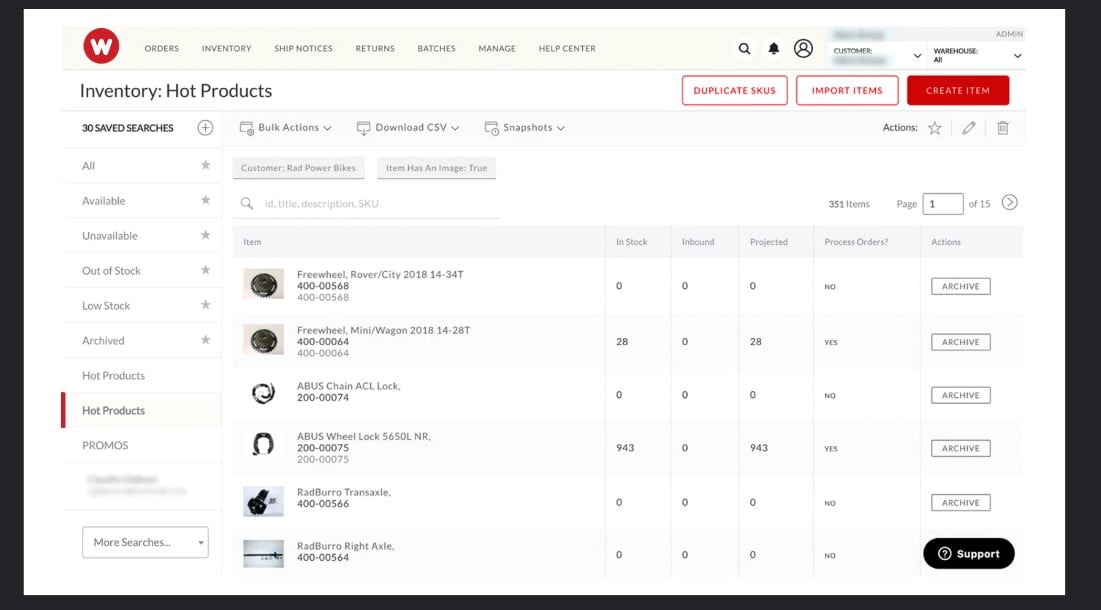Toggle the star next to Archived search
This screenshot has width=1101, height=610.
[x=205, y=340]
